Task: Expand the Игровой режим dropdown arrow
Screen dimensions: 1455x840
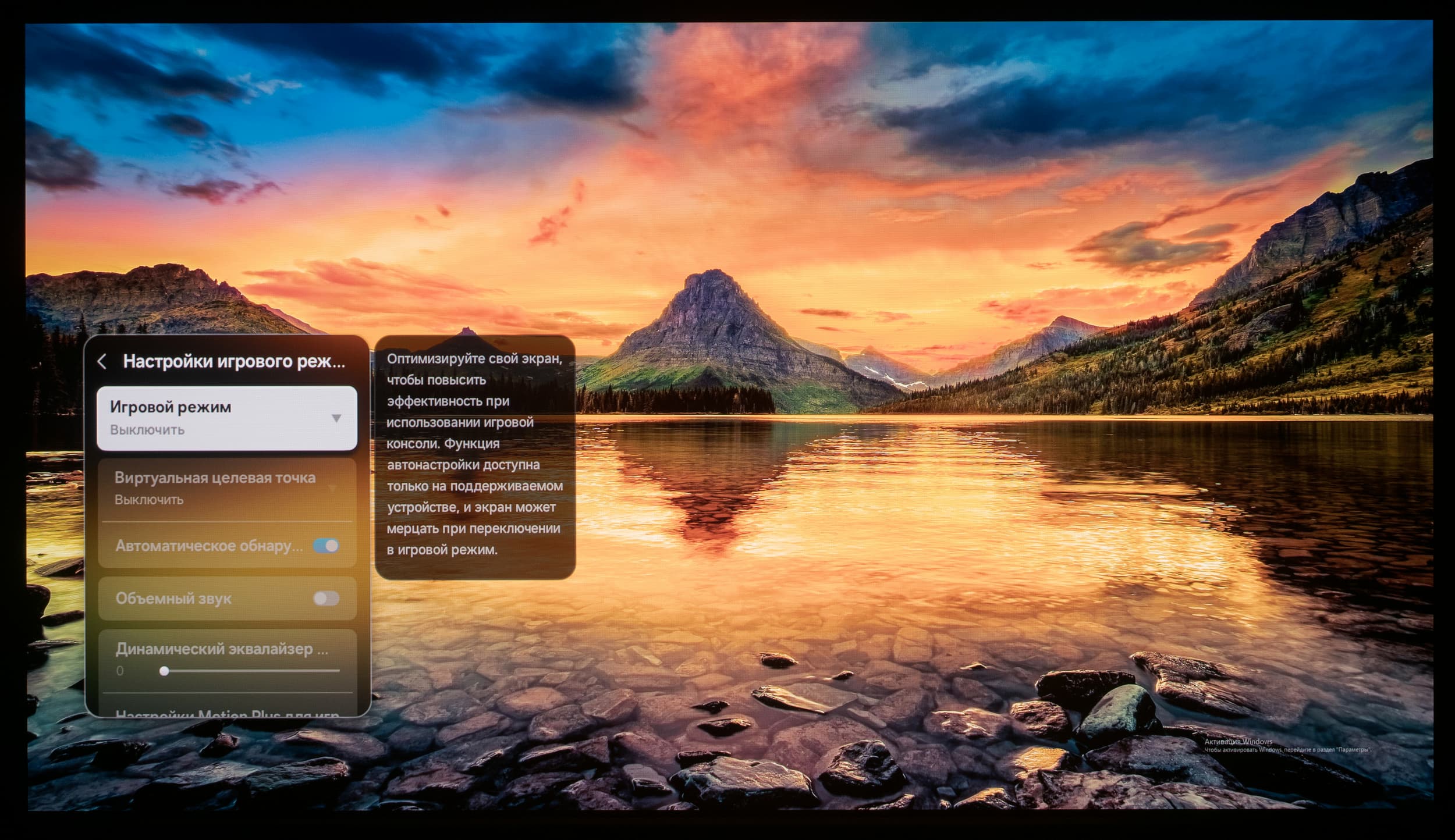Action: click(336, 418)
